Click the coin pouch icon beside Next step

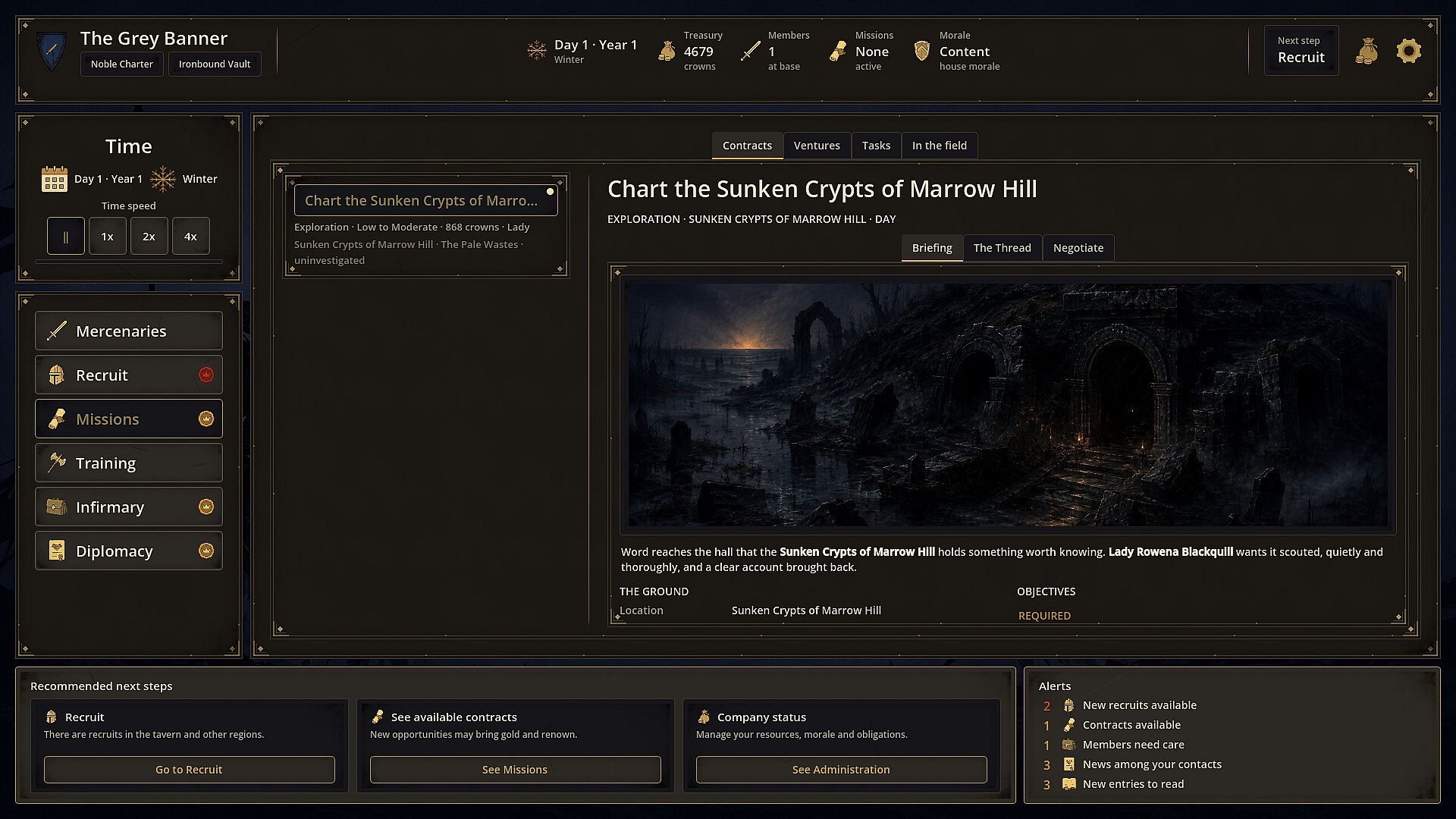pos(1367,51)
